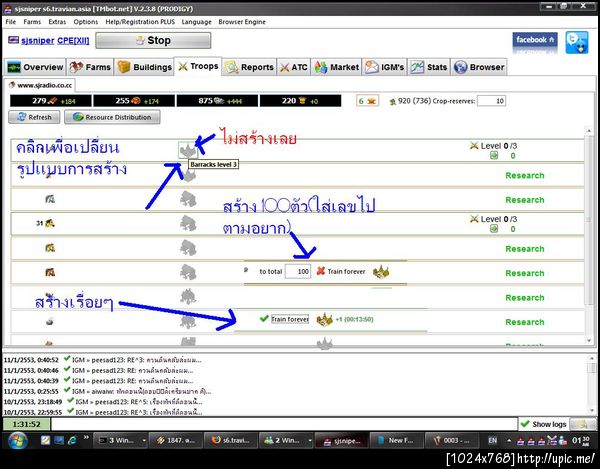This screenshot has width=600, height=469.
Task: Click the 'to total' number field showing 100
Action: (298, 271)
